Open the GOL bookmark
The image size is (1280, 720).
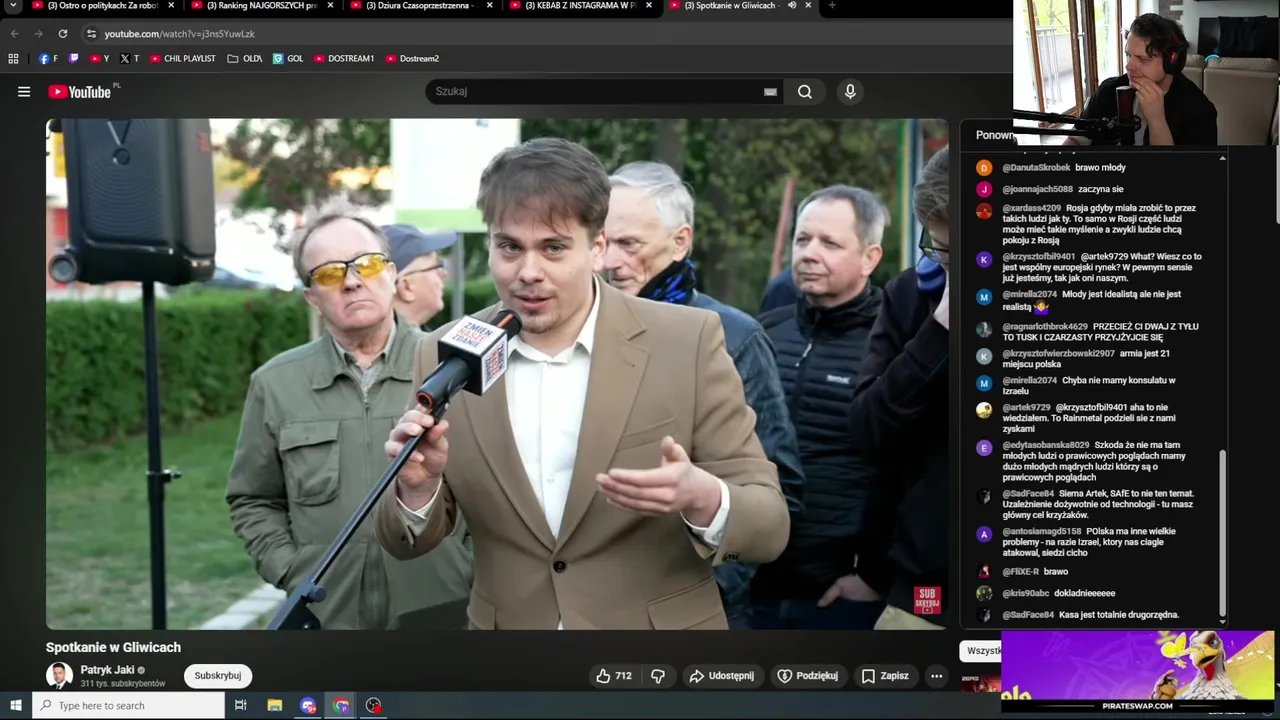(x=288, y=59)
